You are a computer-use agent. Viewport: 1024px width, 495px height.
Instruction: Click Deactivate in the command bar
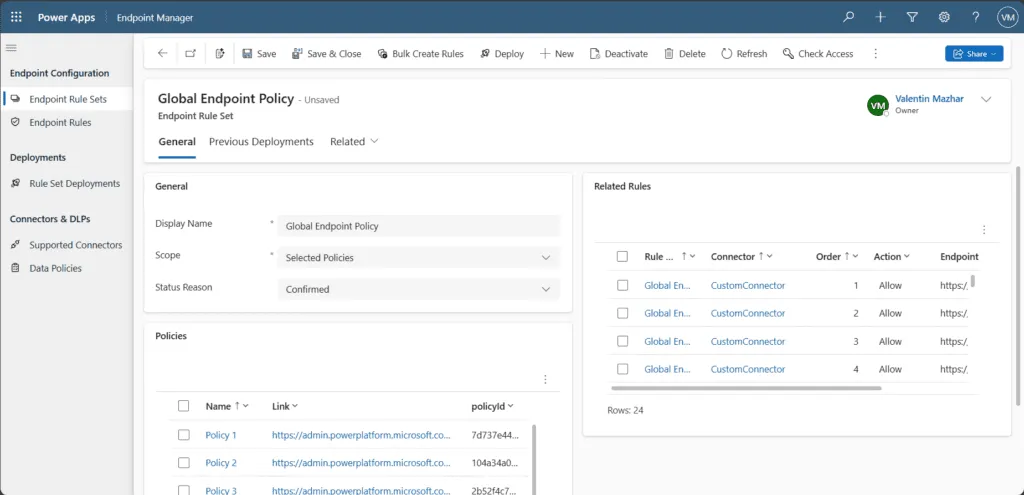(x=618, y=54)
